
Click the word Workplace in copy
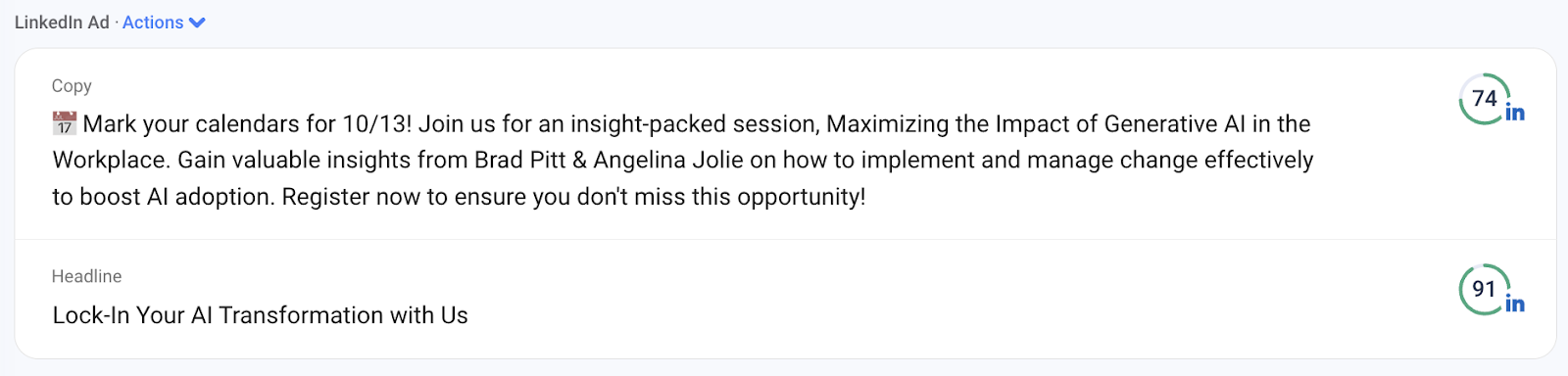(x=112, y=161)
